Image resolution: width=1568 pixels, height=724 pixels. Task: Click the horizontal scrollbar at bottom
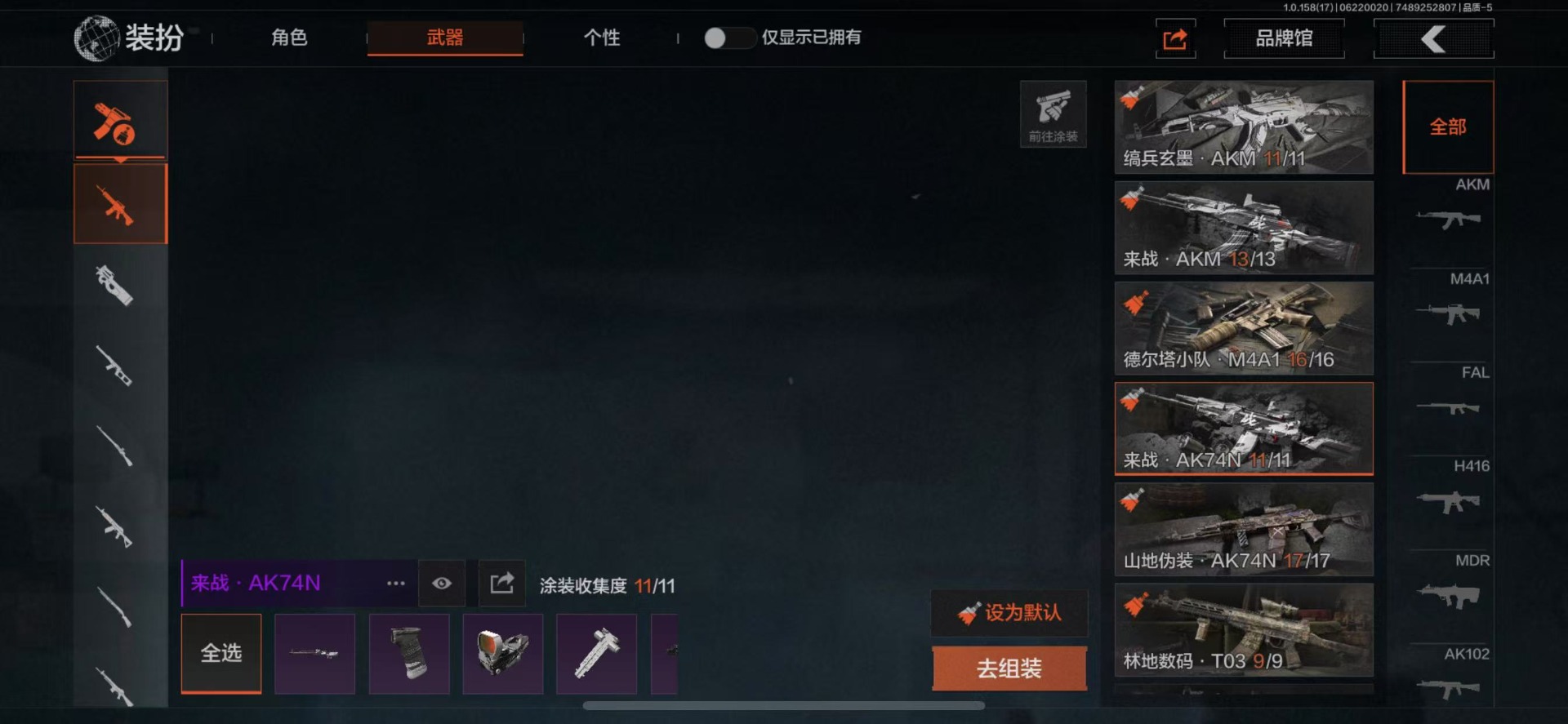click(x=783, y=705)
